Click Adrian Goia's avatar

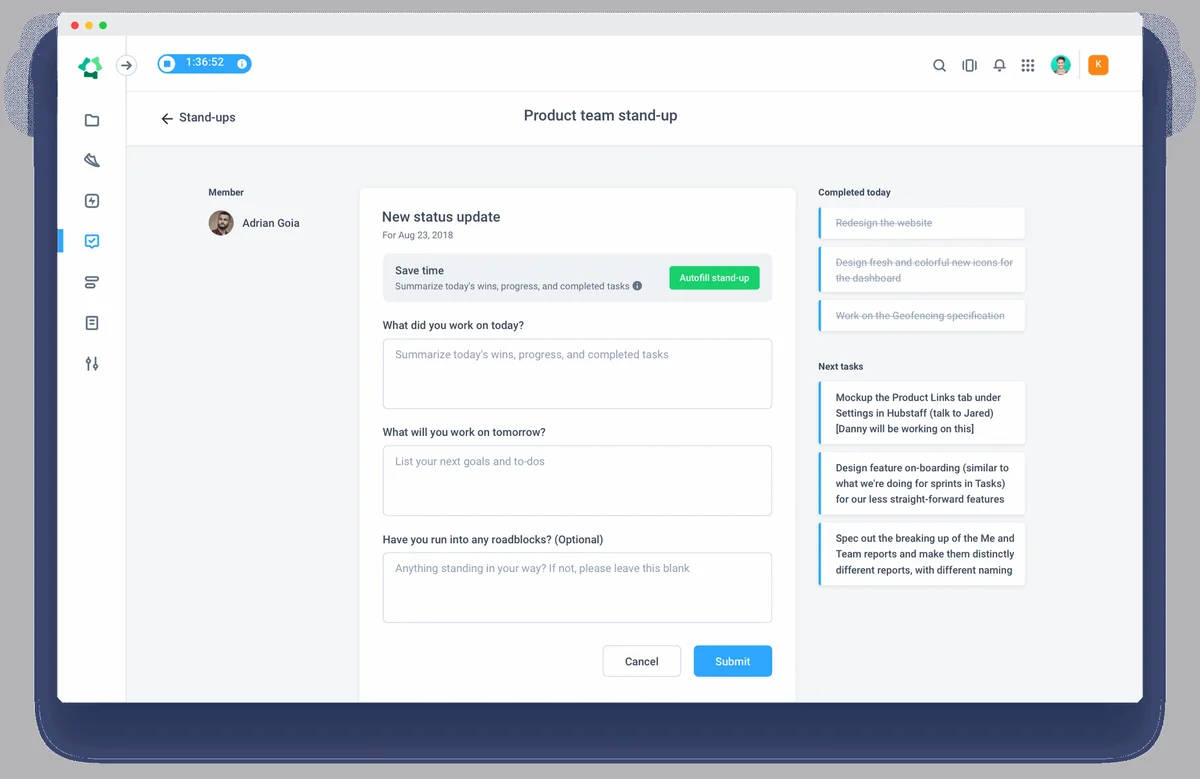221,223
